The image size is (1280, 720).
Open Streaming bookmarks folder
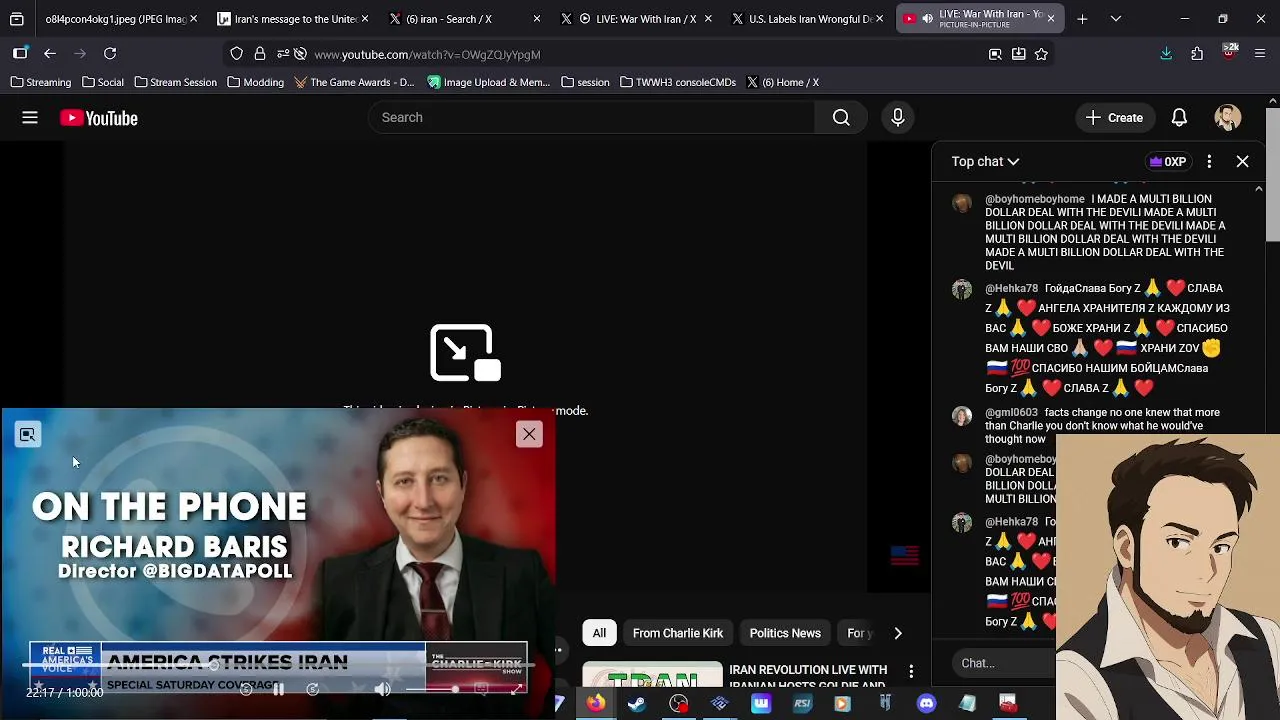41,82
